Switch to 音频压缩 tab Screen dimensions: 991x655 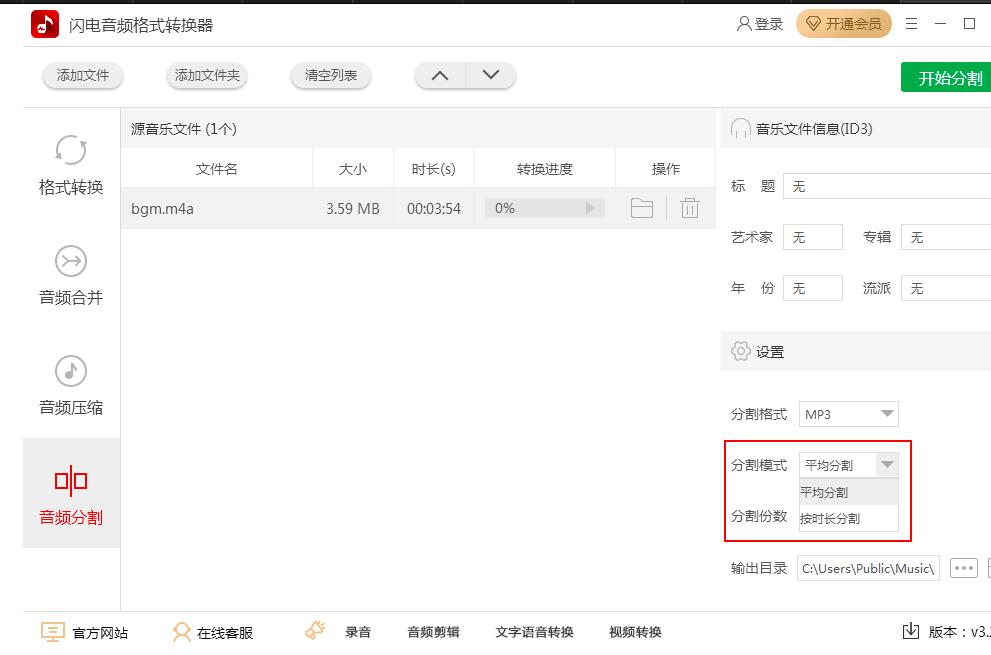71,385
